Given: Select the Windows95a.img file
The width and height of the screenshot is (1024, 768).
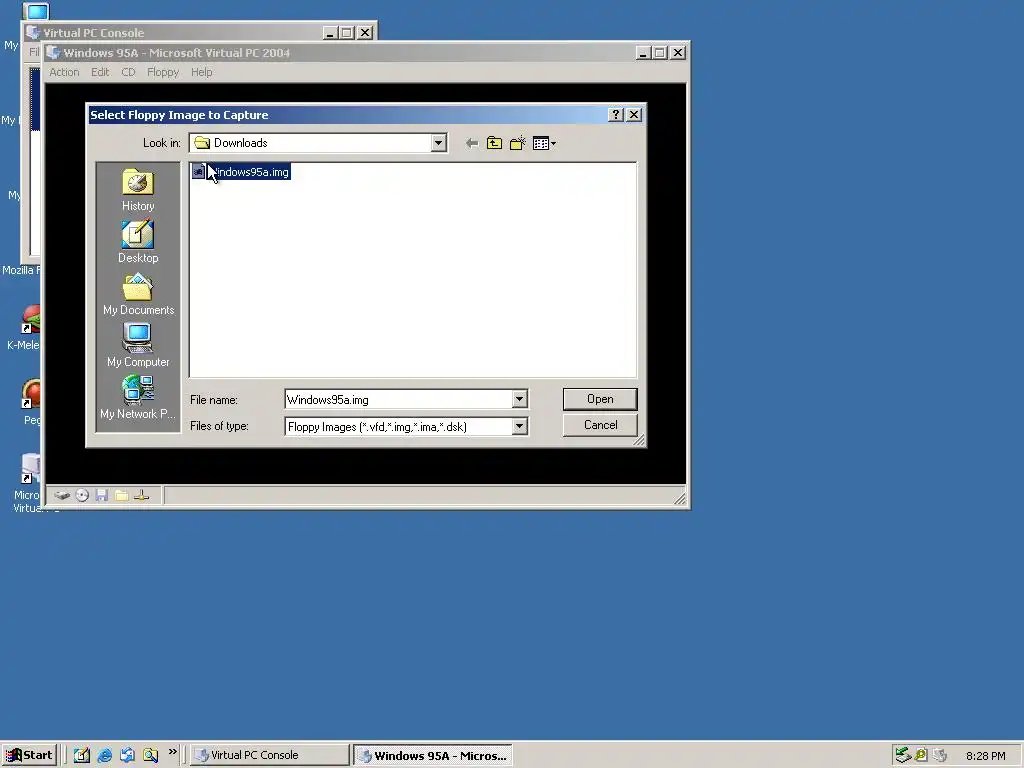Looking at the screenshot, I should pos(241,172).
